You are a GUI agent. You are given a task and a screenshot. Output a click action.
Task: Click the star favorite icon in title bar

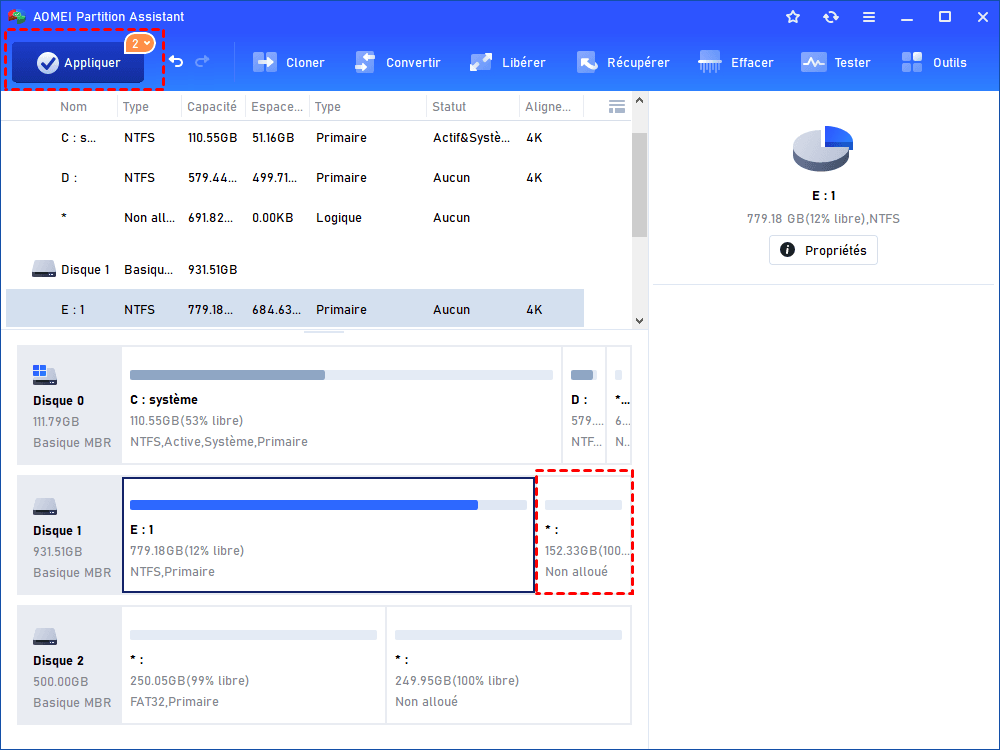pyautogui.click(x=793, y=17)
